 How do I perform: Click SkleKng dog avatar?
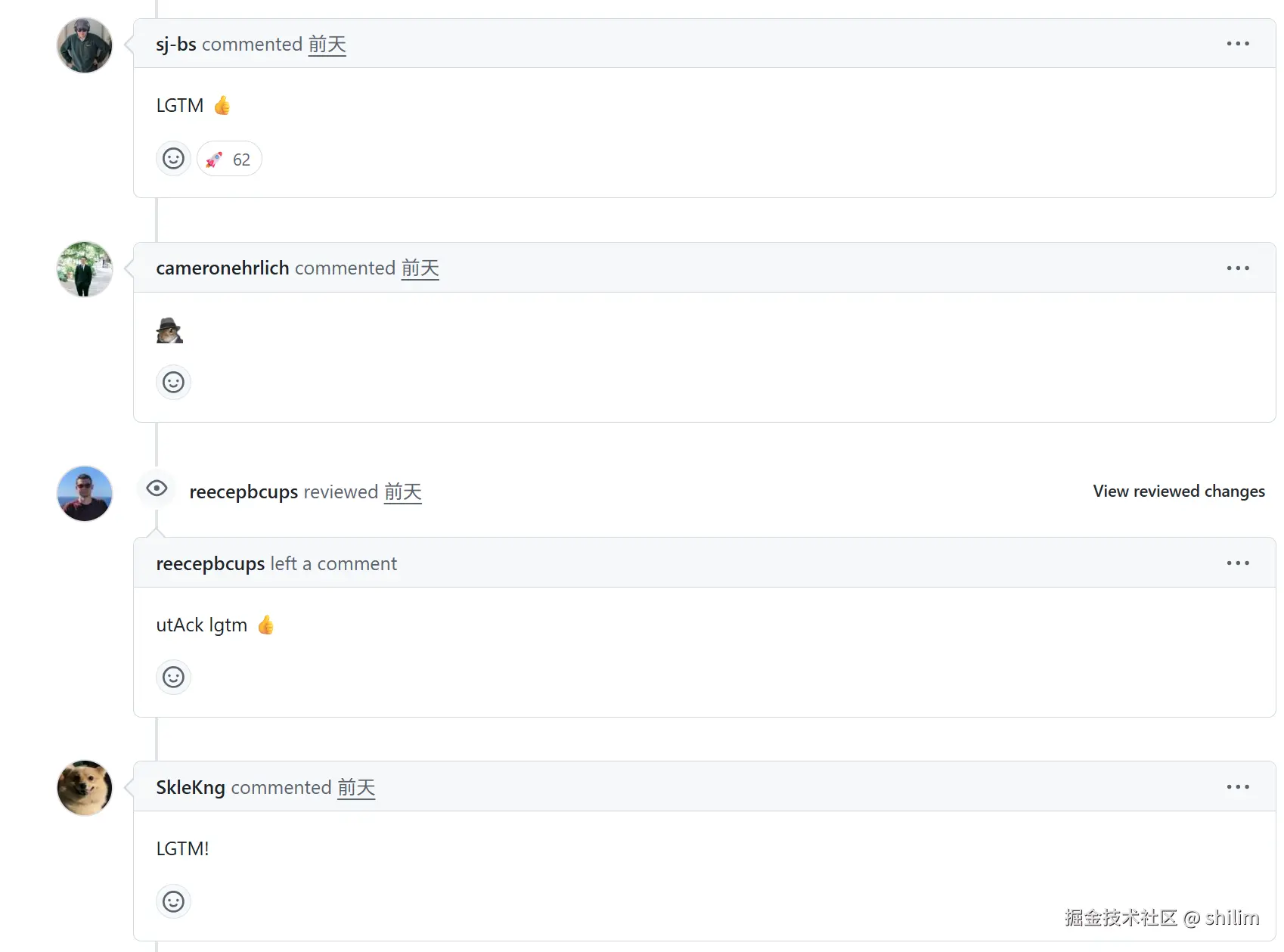(x=85, y=788)
